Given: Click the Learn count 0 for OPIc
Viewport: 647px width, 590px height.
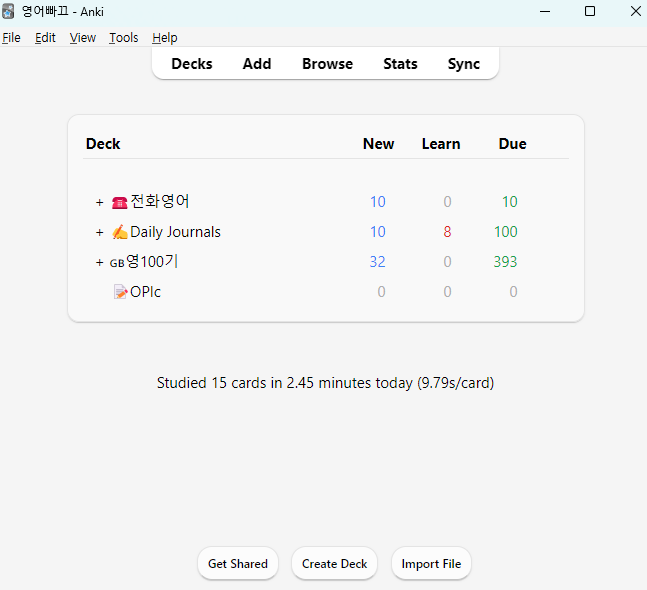Looking at the screenshot, I should click(x=447, y=292).
